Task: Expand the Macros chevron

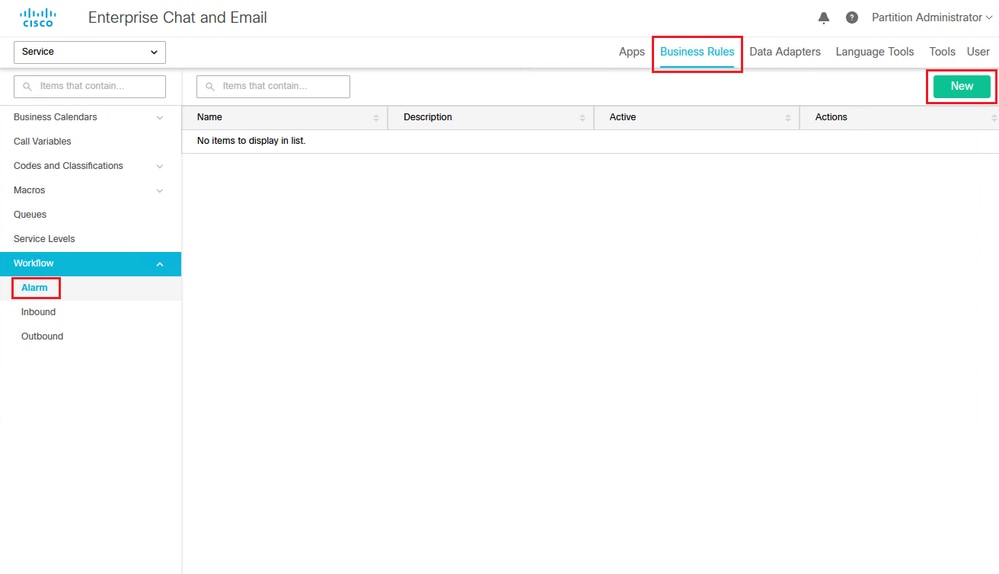Action: pos(159,190)
